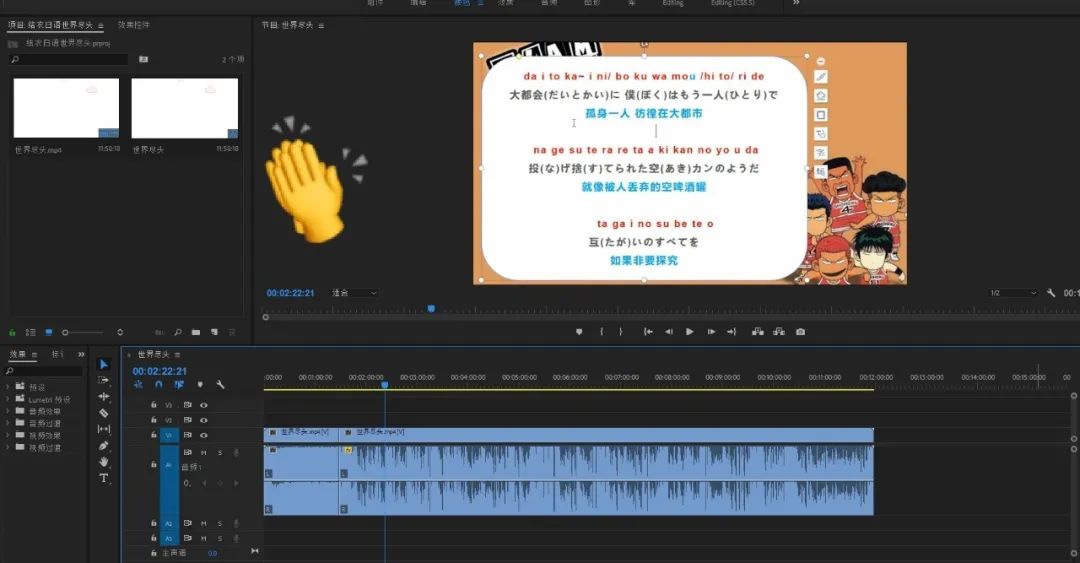Screen dimensions: 1080x563
Task: Click find magnifier in project panel footer
Action: pos(178,332)
